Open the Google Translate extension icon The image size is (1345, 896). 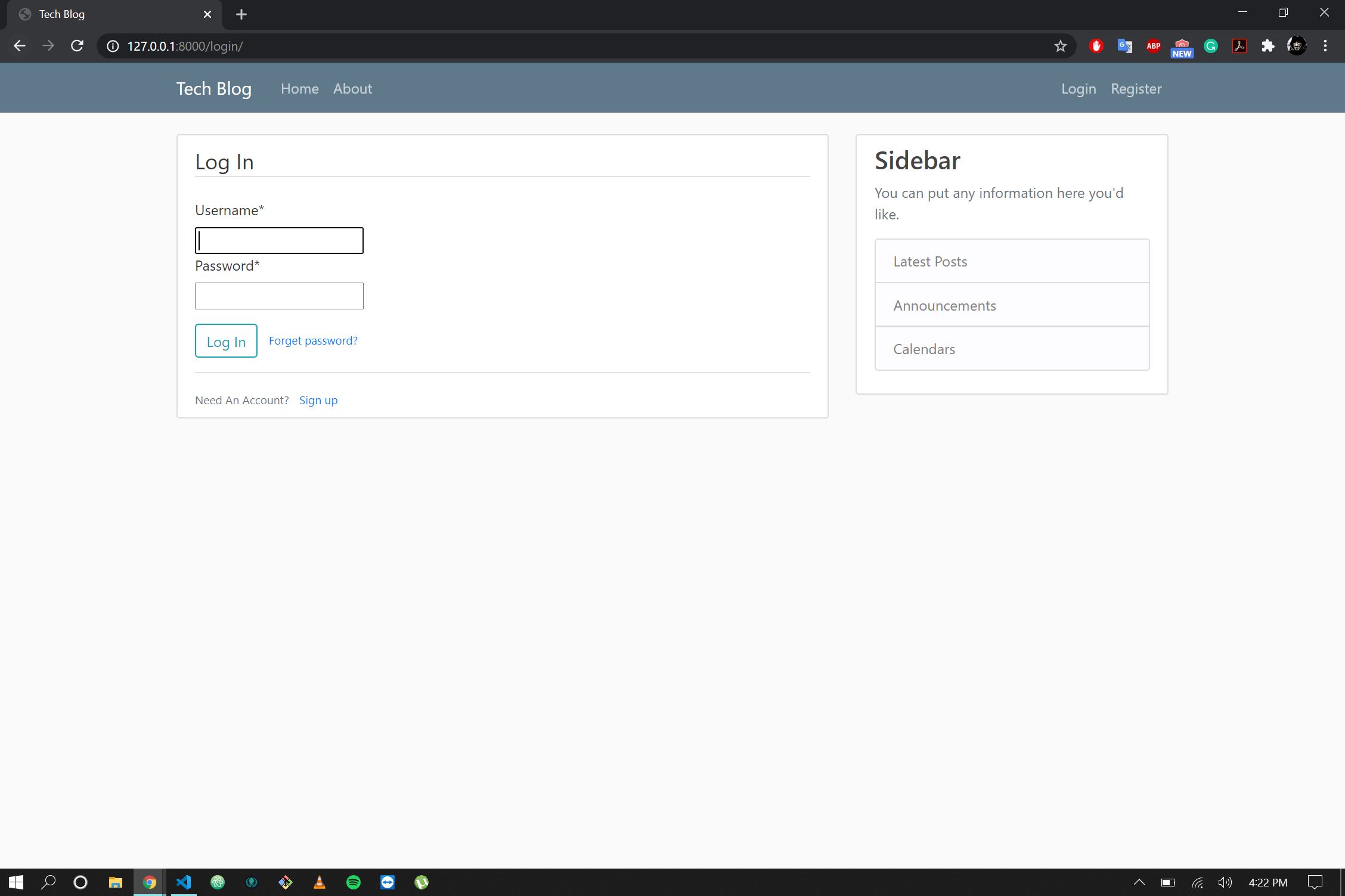(x=1124, y=46)
